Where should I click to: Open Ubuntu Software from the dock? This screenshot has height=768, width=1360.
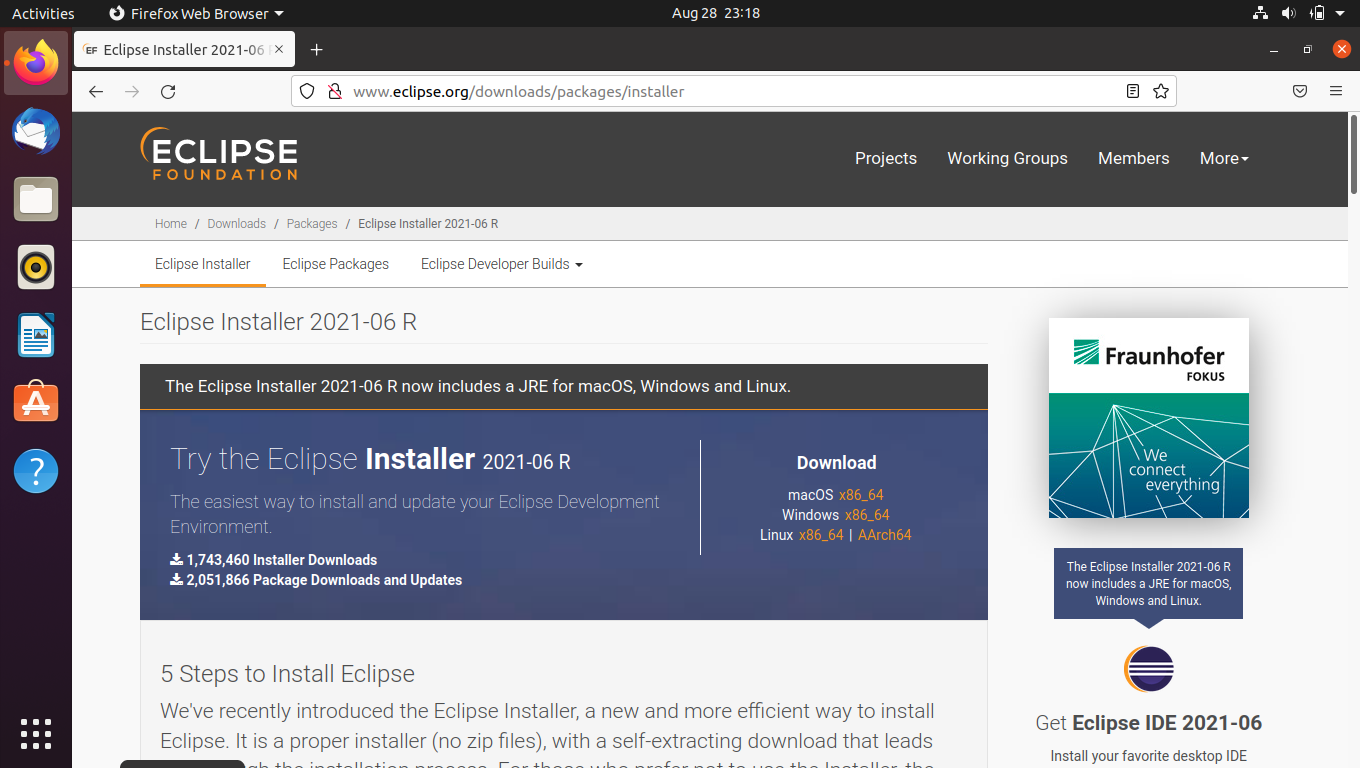35,402
